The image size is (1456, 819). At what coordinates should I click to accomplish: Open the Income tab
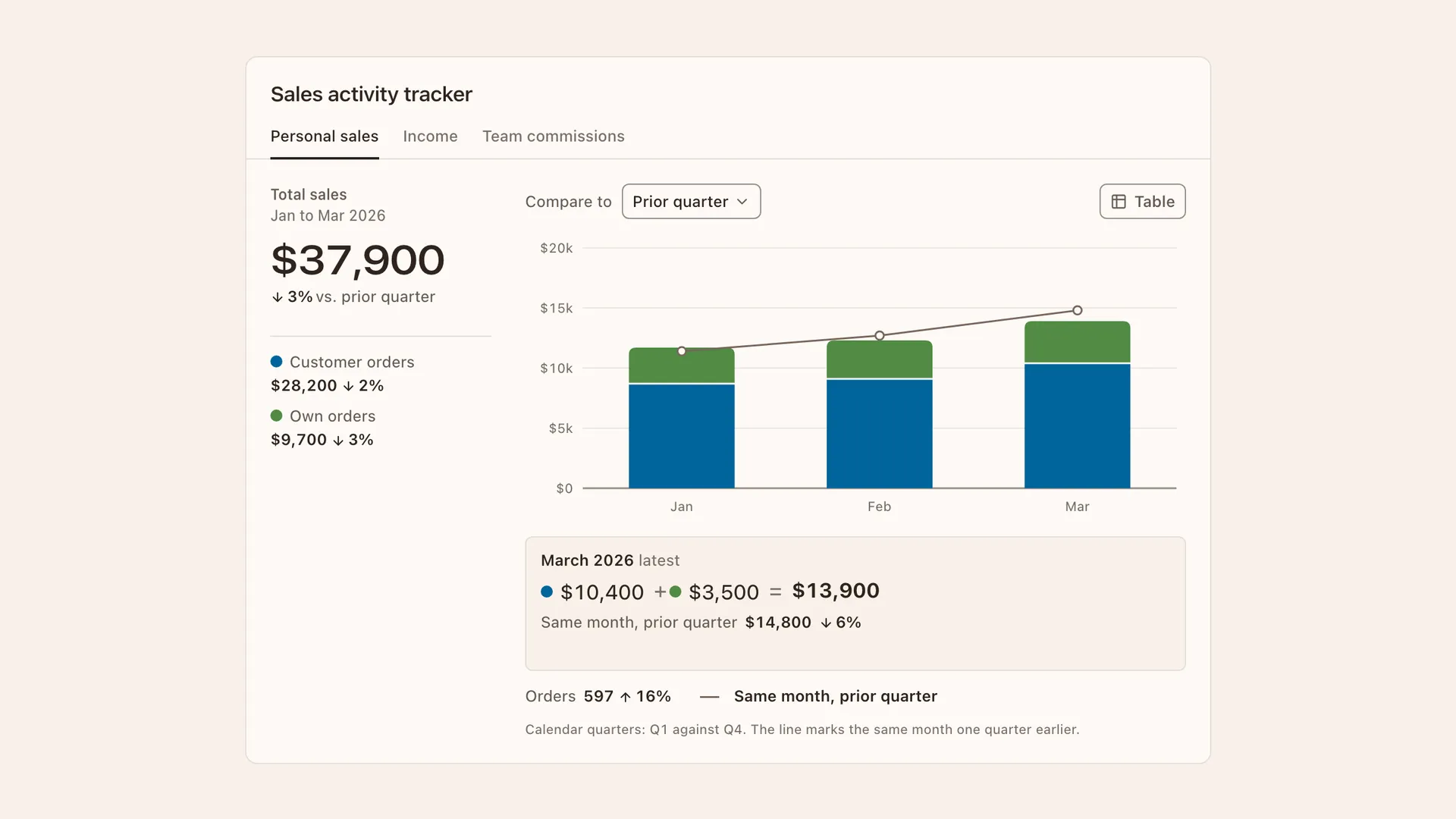pyautogui.click(x=430, y=136)
